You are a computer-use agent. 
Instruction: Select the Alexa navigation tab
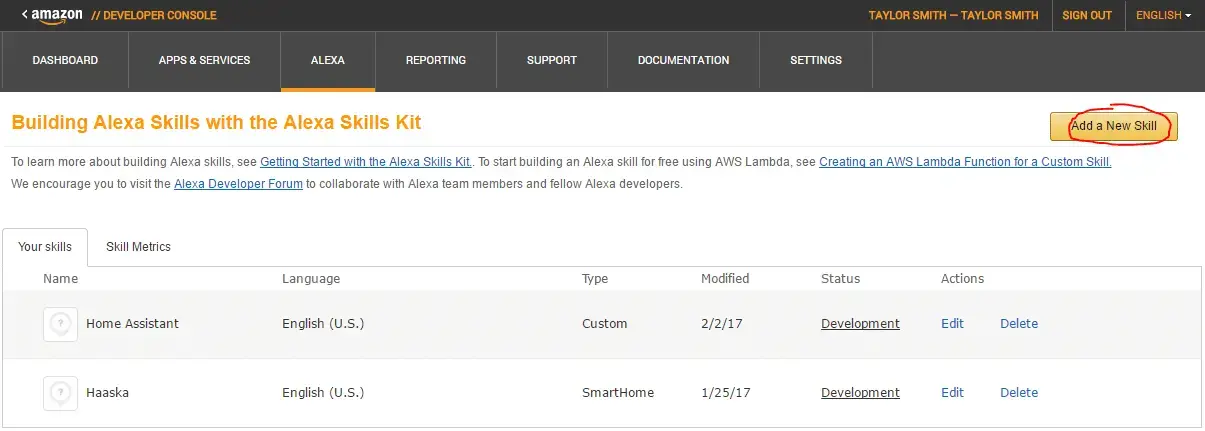[328, 60]
